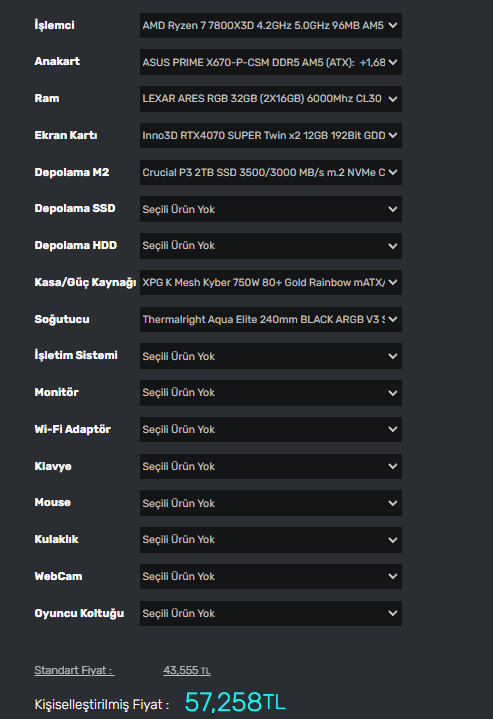Viewport: 493px width, 719px height.
Task: Open the Monitör selection dropdown
Action: [x=271, y=393]
